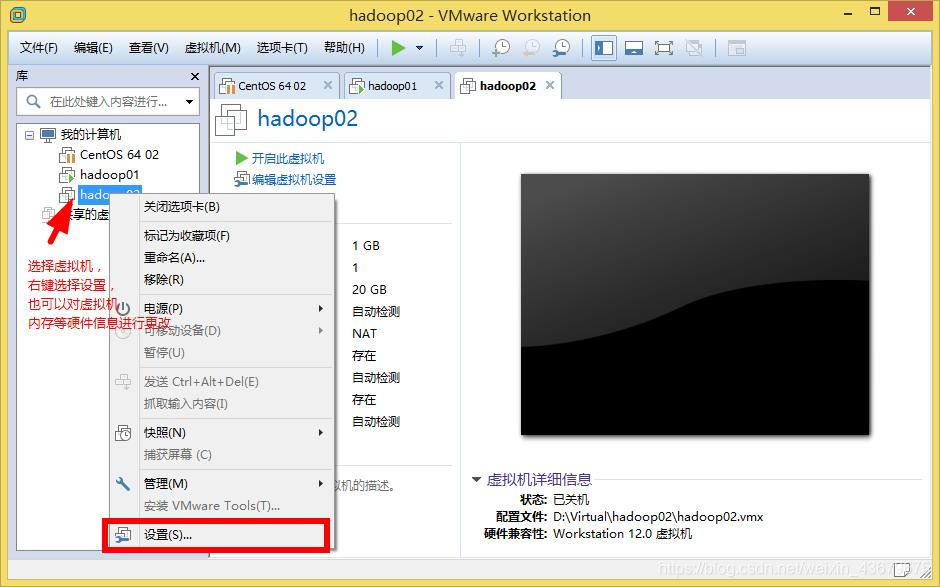Screen dimensions: 940x587
Task: Click the VMware app icon in title bar
Action: tap(19, 15)
